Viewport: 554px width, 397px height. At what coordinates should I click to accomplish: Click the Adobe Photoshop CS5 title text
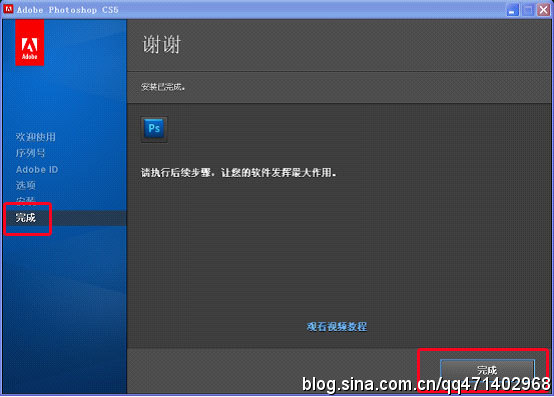click(x=67, y=10)
